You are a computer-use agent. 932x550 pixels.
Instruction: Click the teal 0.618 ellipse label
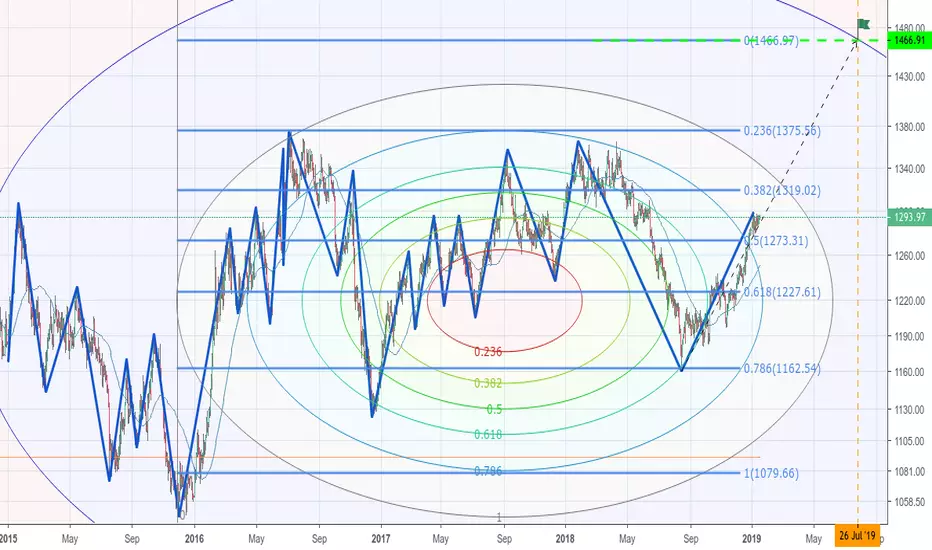click(488, 435)
